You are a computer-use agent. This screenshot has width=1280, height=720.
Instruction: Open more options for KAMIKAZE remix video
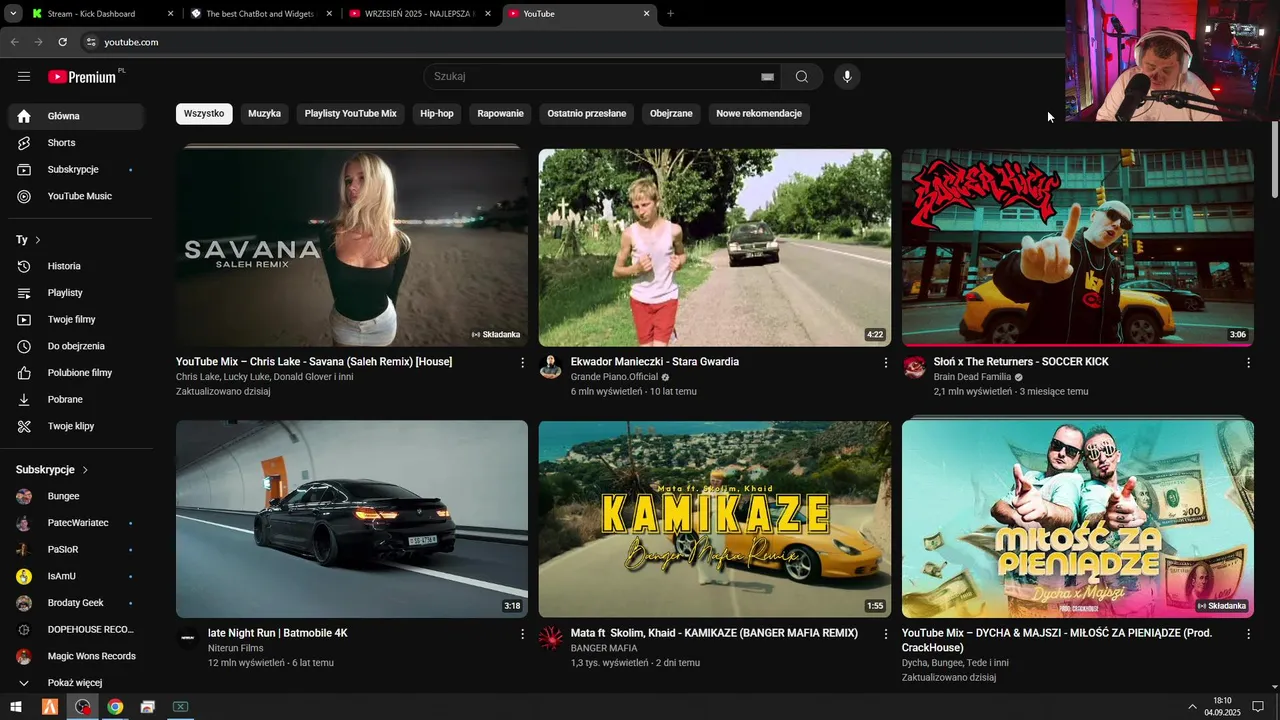click(x=885, y=634)
